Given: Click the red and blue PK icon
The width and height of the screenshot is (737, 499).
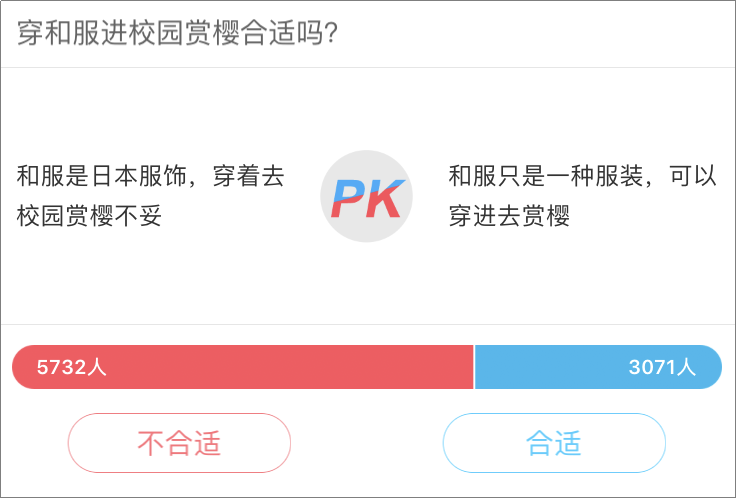Looking at the screenshot, I should (367, 196).
